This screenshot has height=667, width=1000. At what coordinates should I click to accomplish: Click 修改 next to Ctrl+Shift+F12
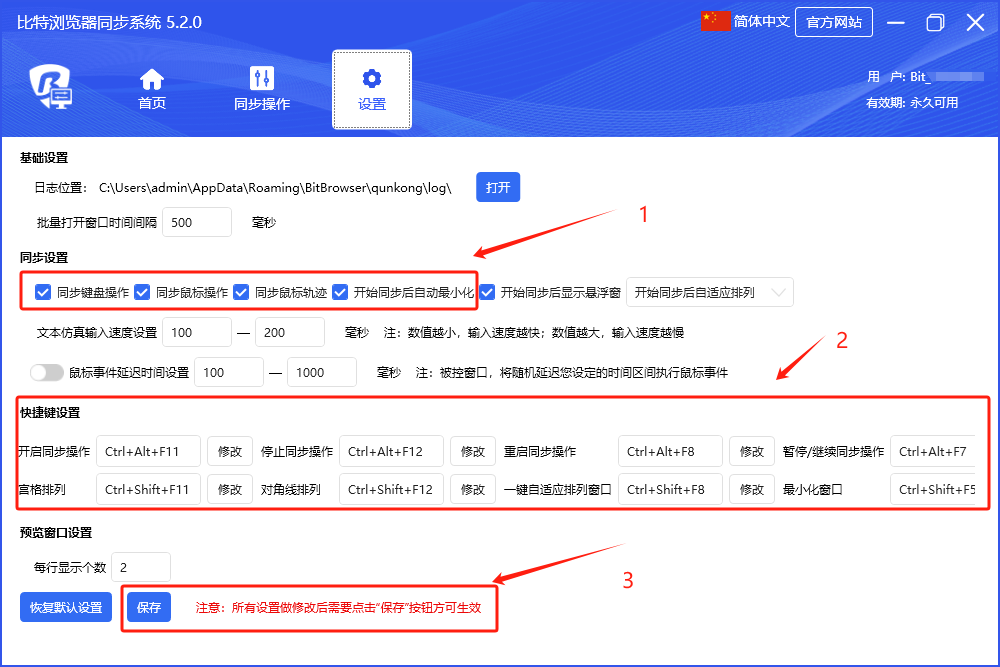click(472, 489)
